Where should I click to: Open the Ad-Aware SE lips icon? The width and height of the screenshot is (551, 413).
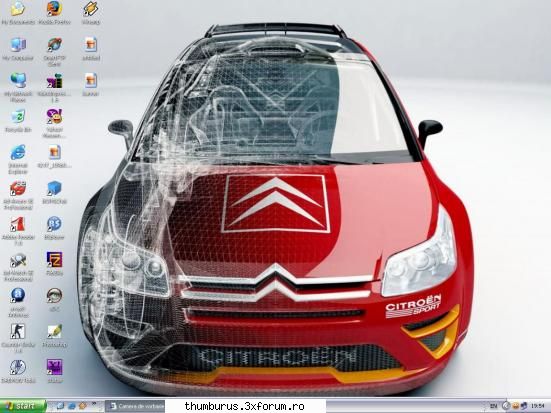[18, 188]
